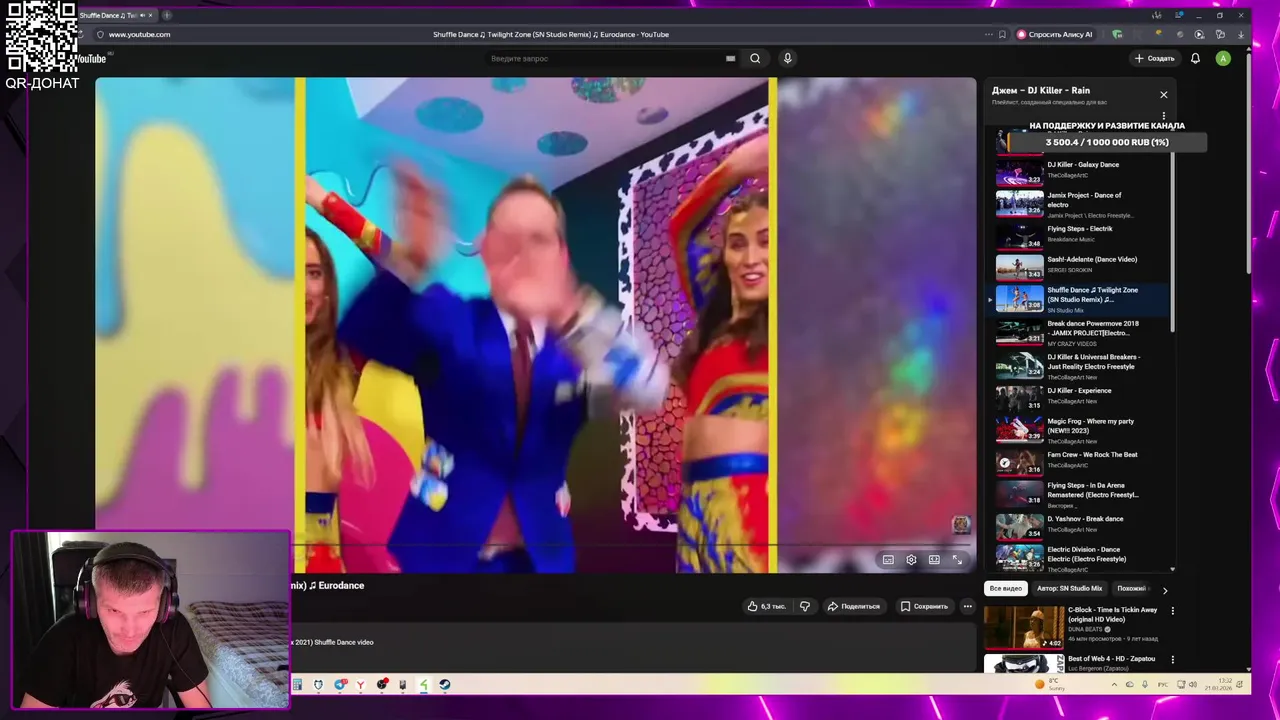Screen dimensions: 1280x720
Task: Select Автор: SN Studio Mix chip
Action: pos(1069,588)
